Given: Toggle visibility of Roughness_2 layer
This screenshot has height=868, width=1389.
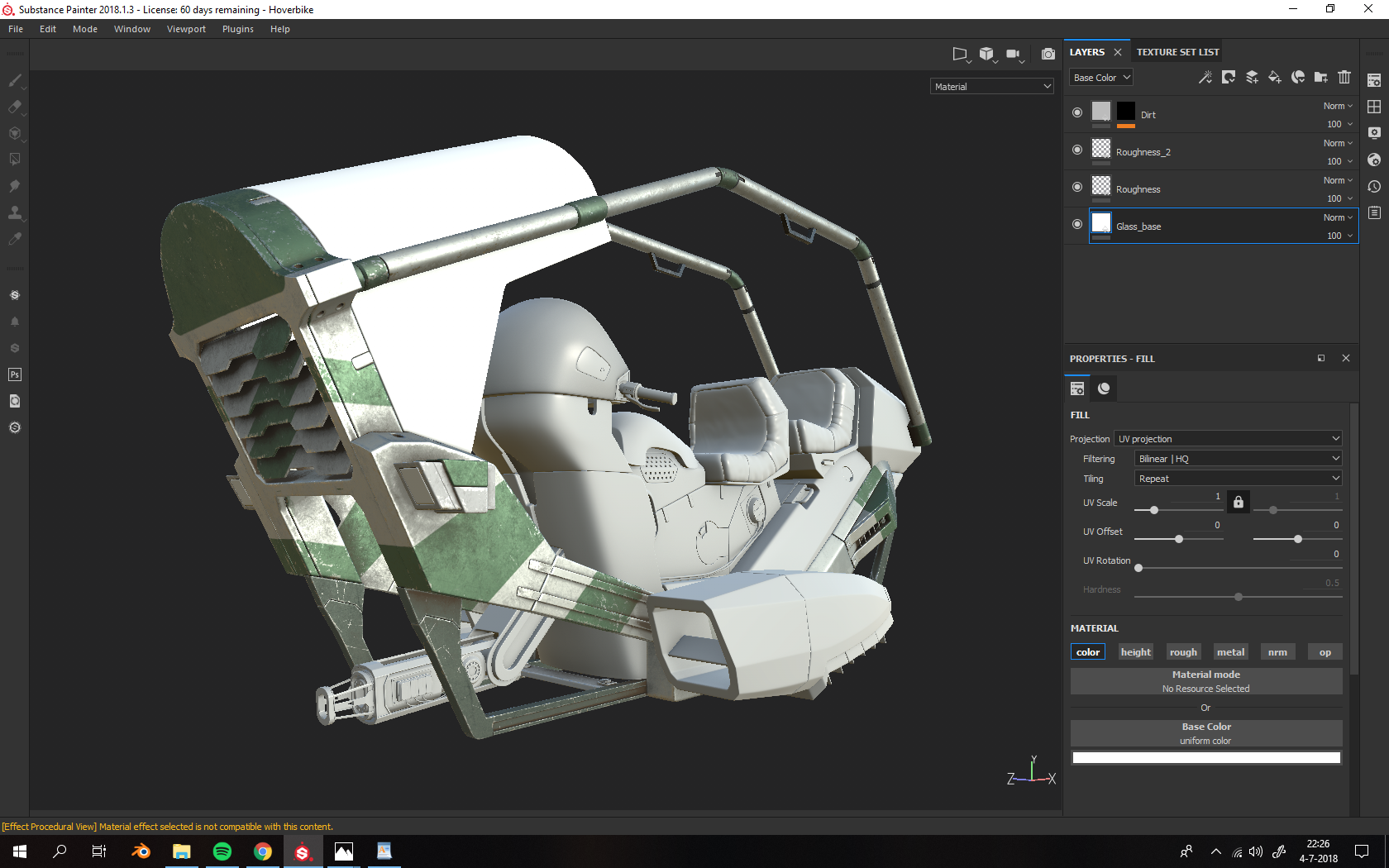Looking at the screenshot, I should coord(1076,150).
